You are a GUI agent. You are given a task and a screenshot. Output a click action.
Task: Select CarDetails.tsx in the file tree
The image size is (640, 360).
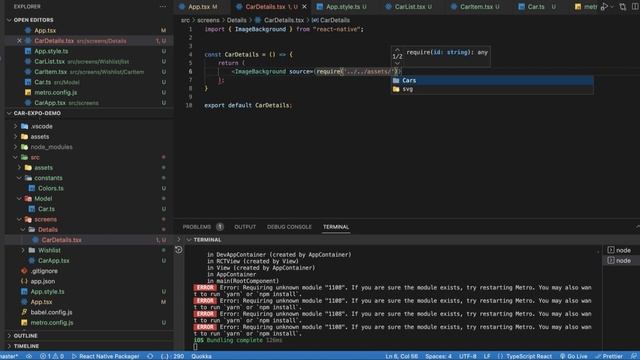coord(61,240)
